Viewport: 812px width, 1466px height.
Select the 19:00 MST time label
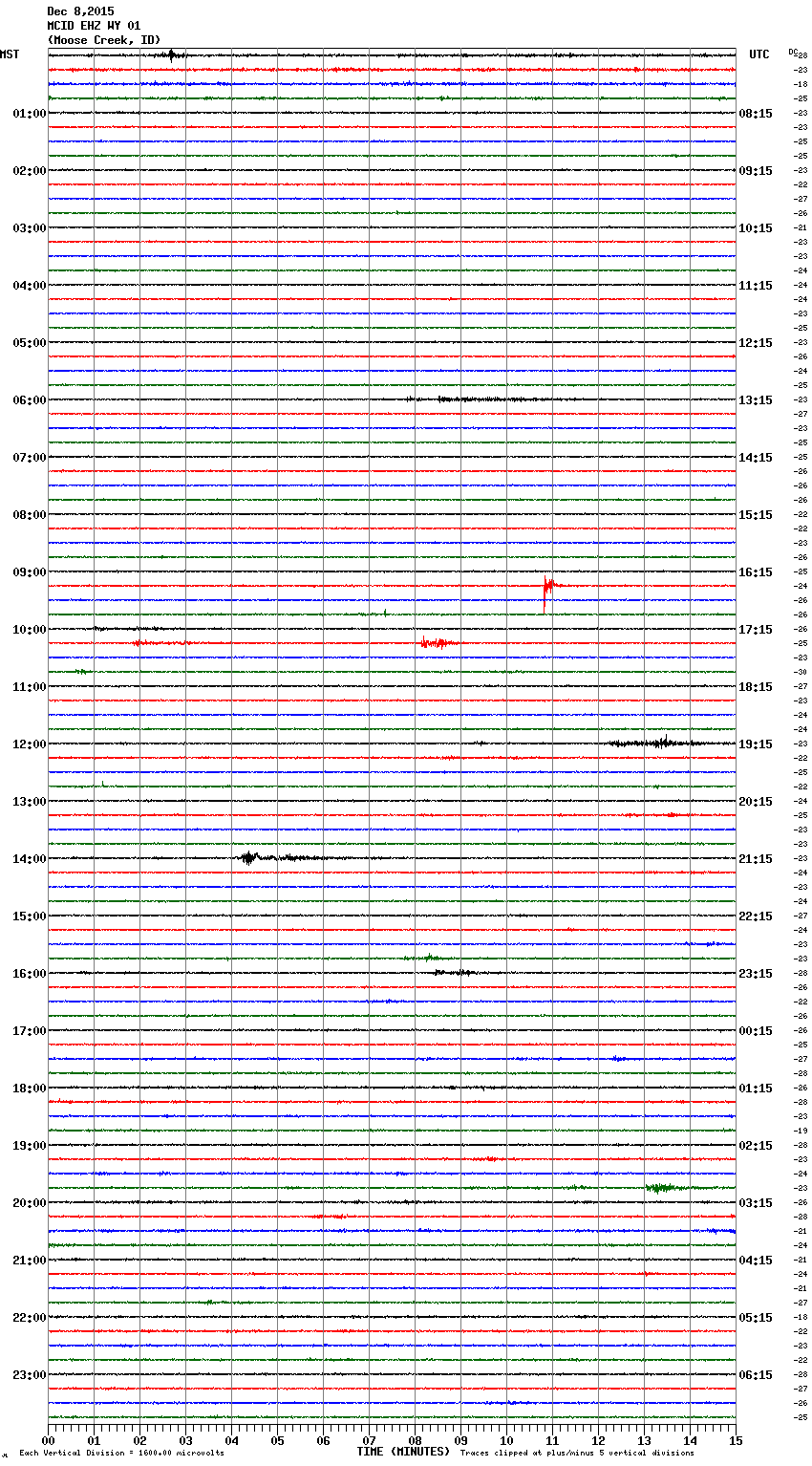(x=30, y=1146)
